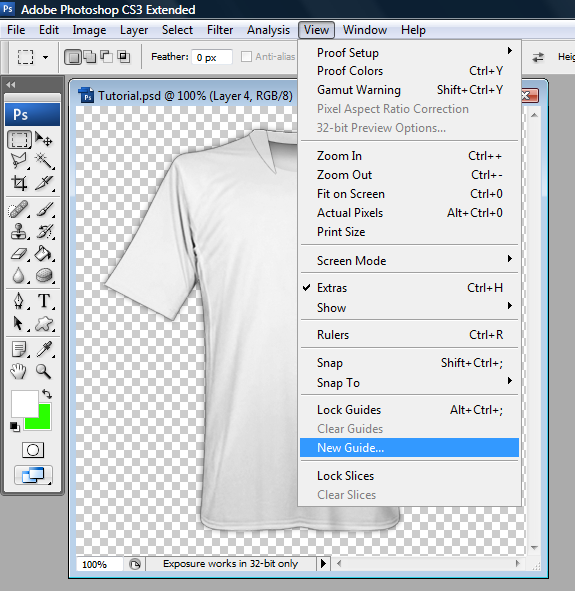Select the Zoom tool
Screen dimensions: 575x591
[x=44, y=372]
